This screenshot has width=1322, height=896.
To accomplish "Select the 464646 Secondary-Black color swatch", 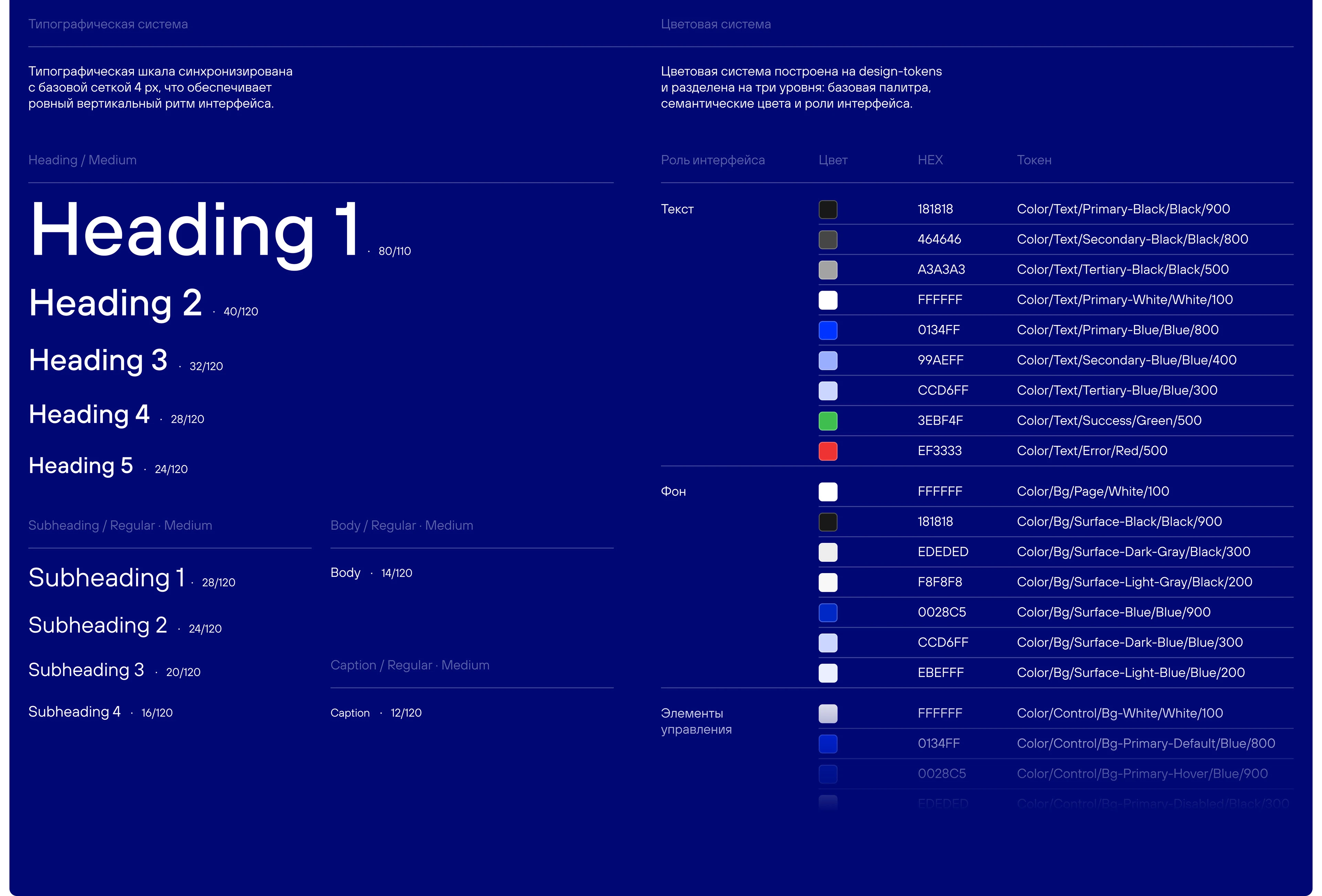I will point(828,240).
